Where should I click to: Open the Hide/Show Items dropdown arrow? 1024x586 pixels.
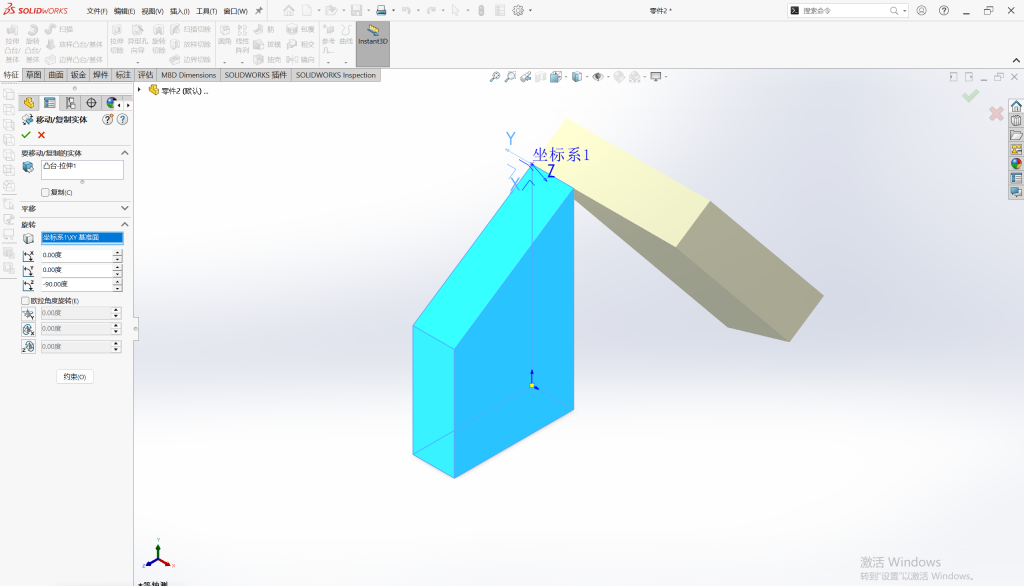(608, 77)
